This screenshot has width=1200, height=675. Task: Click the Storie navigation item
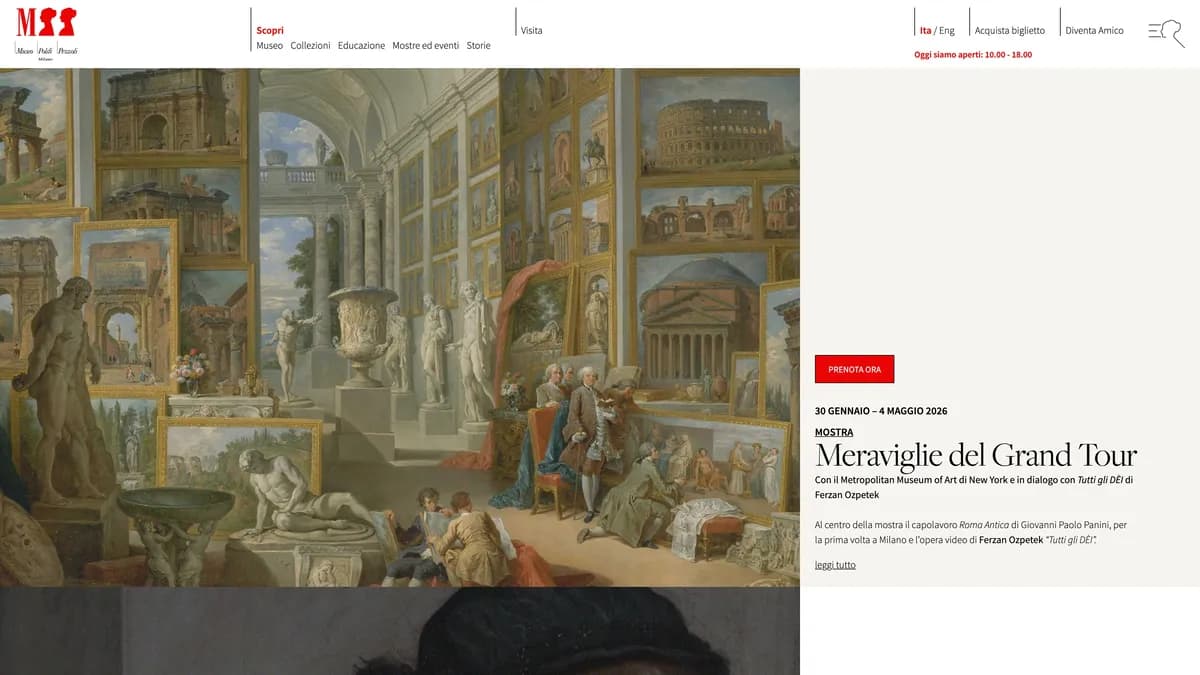(478, 45)
